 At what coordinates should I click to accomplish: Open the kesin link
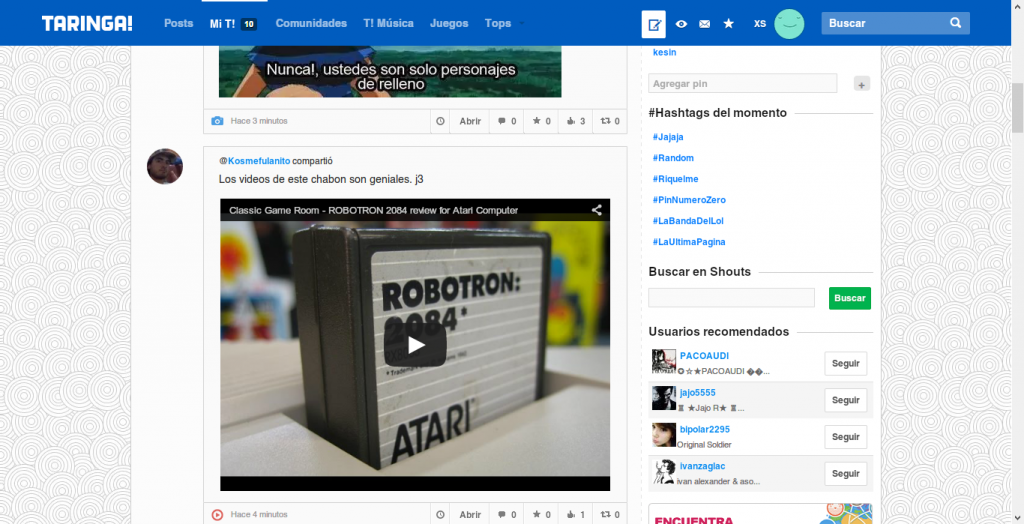click(x=665, y=52)
